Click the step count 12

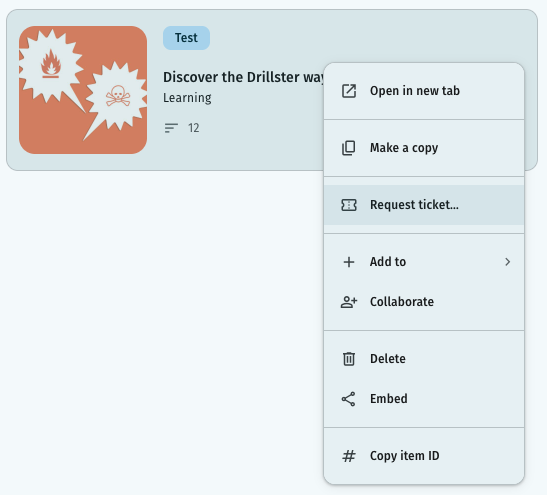pos(194,128)
